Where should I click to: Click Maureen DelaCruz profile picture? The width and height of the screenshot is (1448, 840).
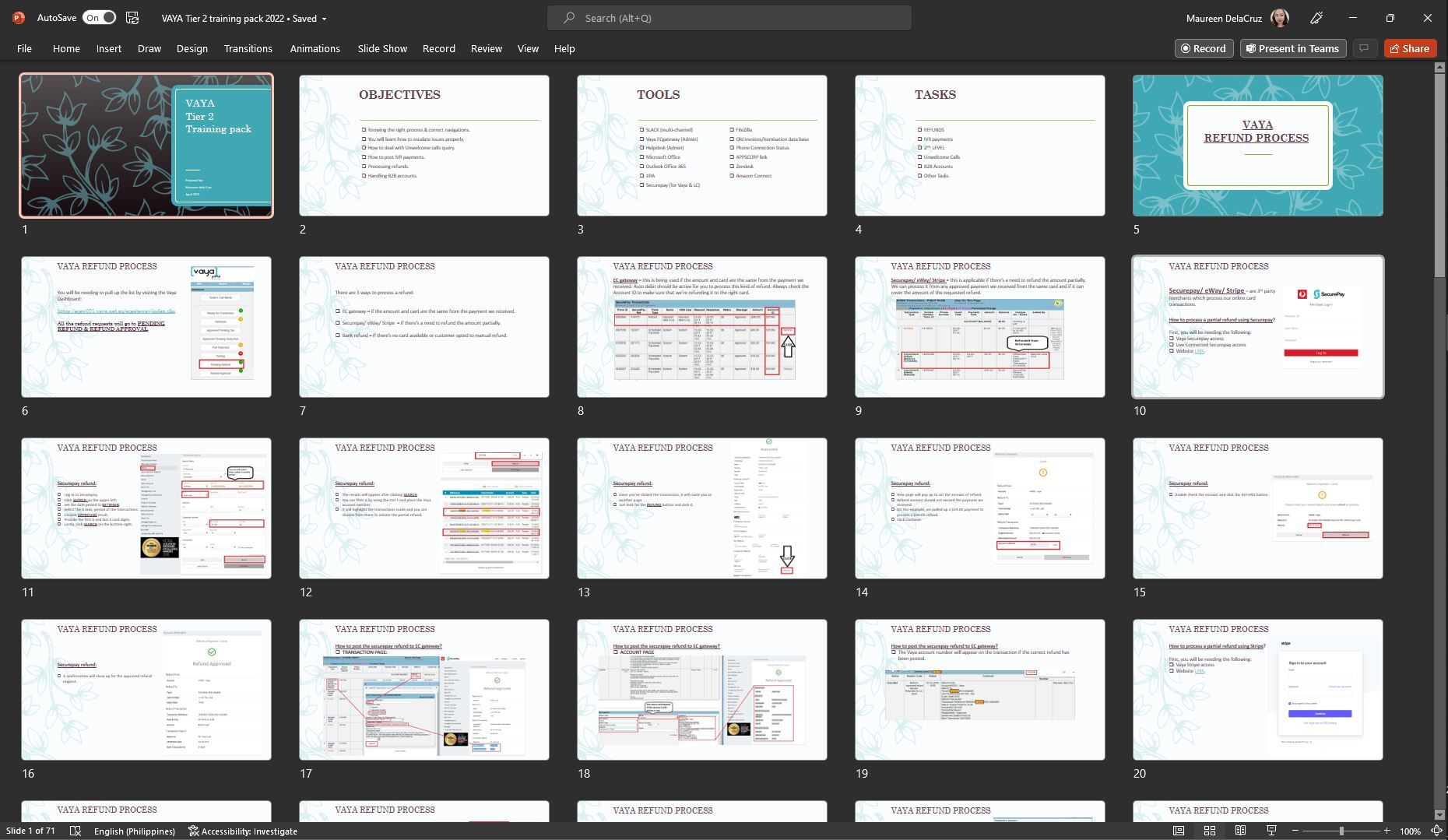coord(1280,17)
